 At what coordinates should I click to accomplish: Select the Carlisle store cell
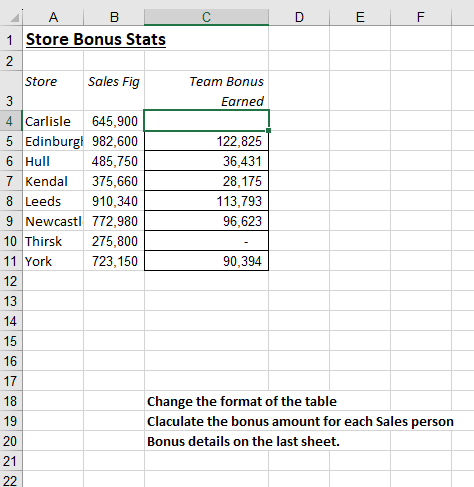tap(53, 121)
